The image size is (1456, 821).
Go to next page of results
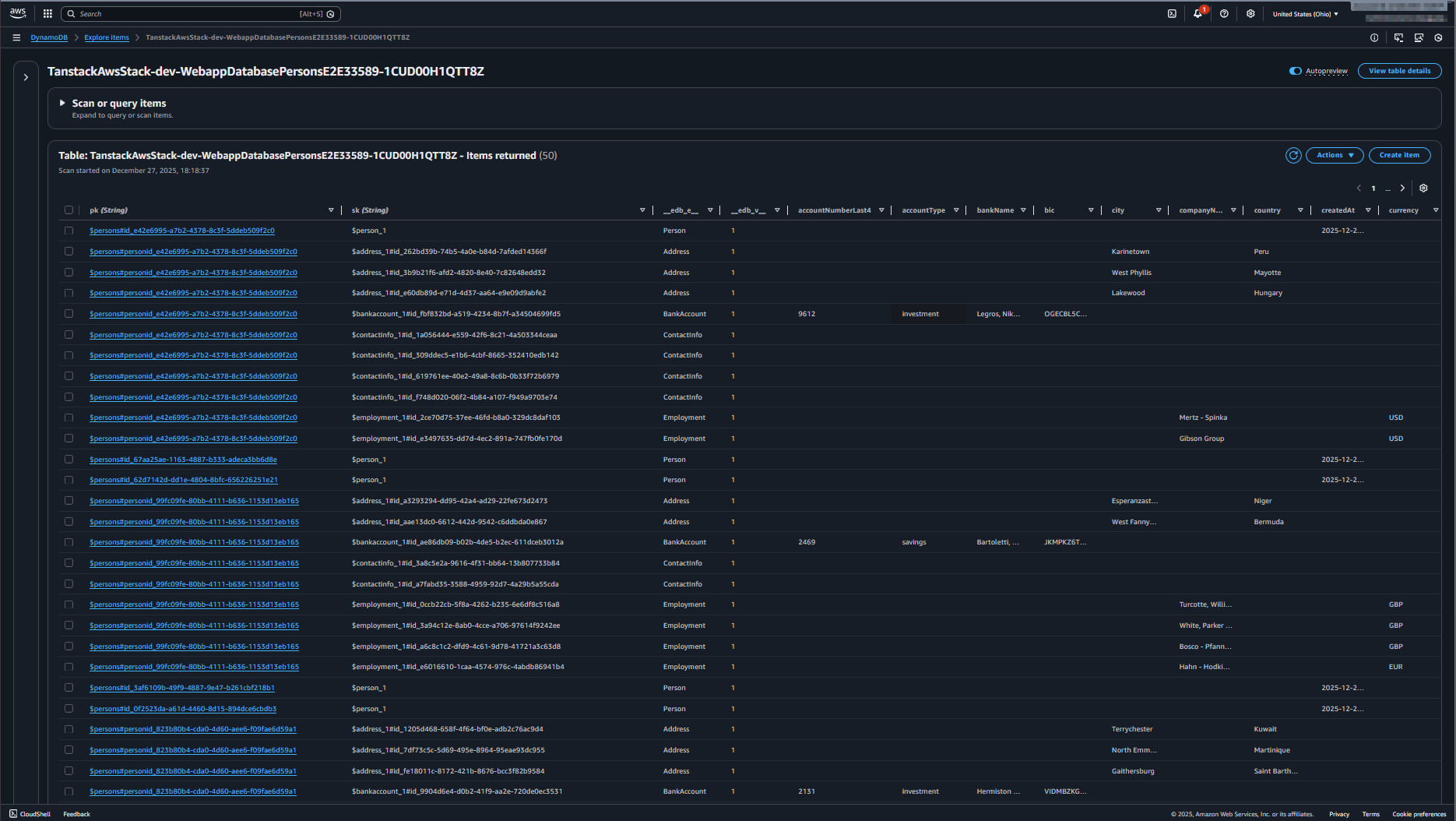pos(1402,189)
